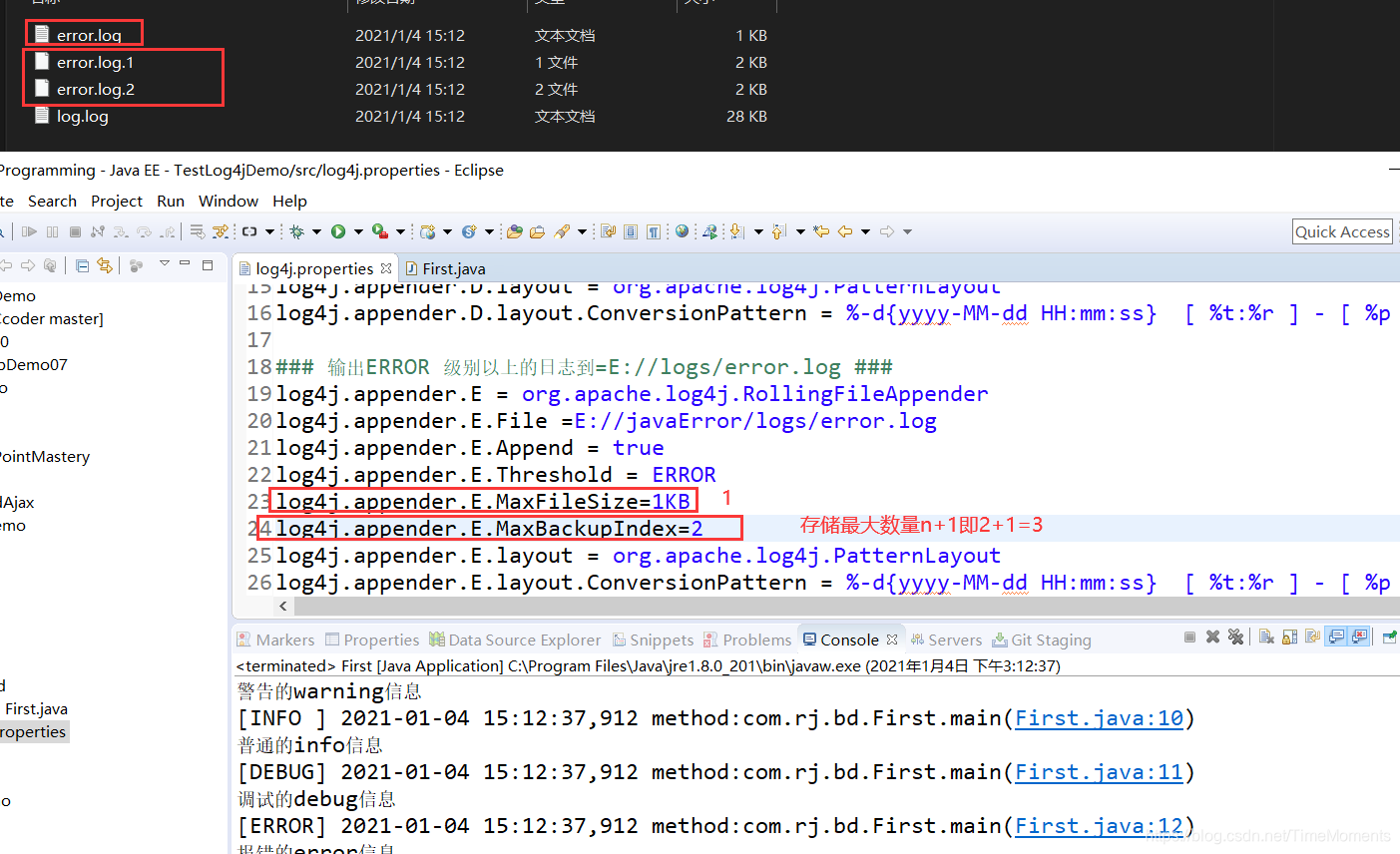Open the First.java:12 console link
Viewport: 1400px width, 854px height.
(x=1099, y=826)
